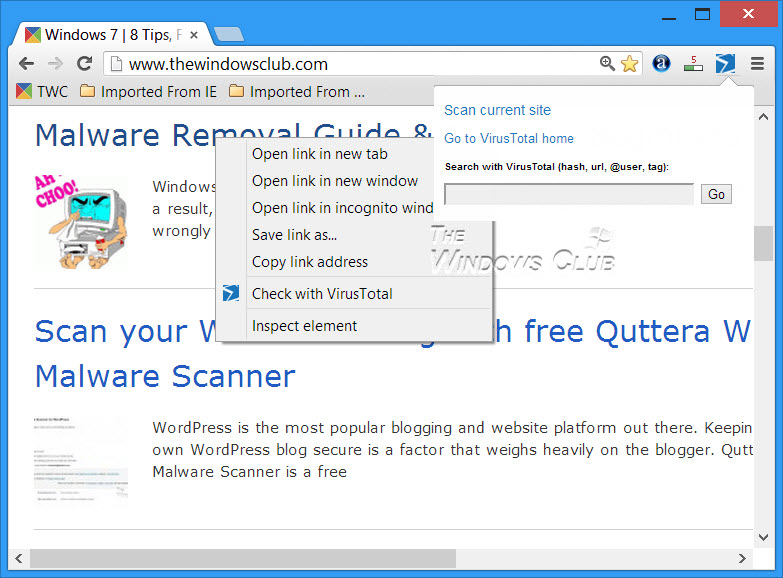
Task: Click the vertical scrollbar thumb
Action: pos(764,243)
